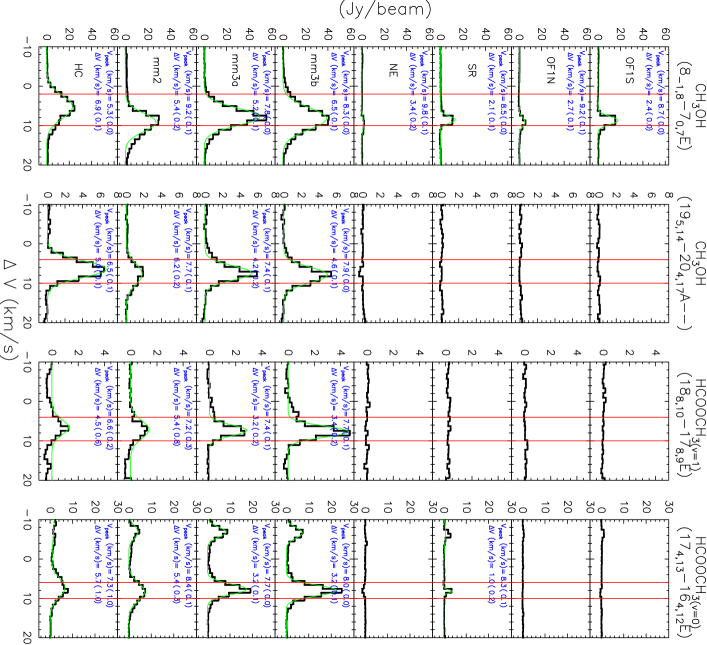The image size is (707, 645).
Task: Select "ΔV (km/s)= 5.4 (0.8)" in HCOOCH3(v=1) column
Action: tap(177, 409)
